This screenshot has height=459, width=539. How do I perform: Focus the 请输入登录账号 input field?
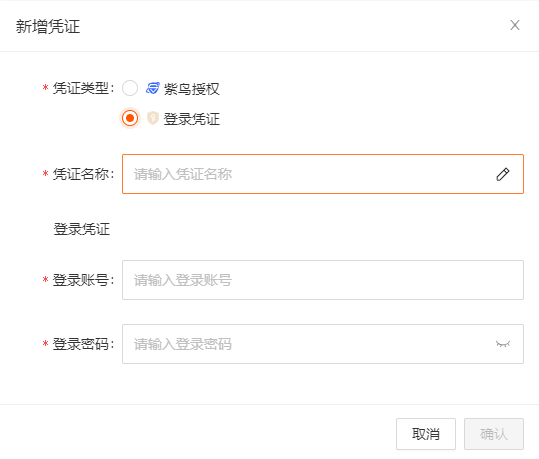pos(323,280)
